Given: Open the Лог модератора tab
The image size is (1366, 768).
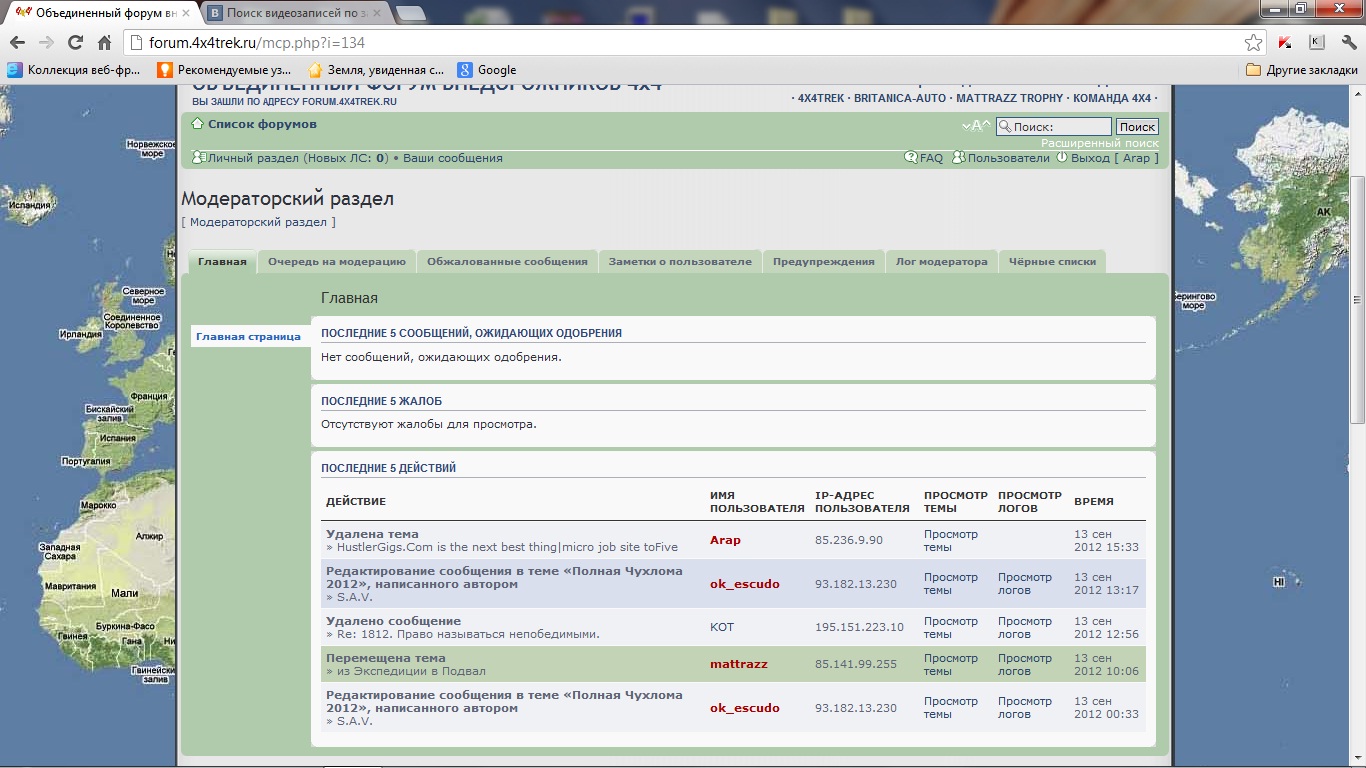Looking at the screenshot, I should tap(941, 262).
